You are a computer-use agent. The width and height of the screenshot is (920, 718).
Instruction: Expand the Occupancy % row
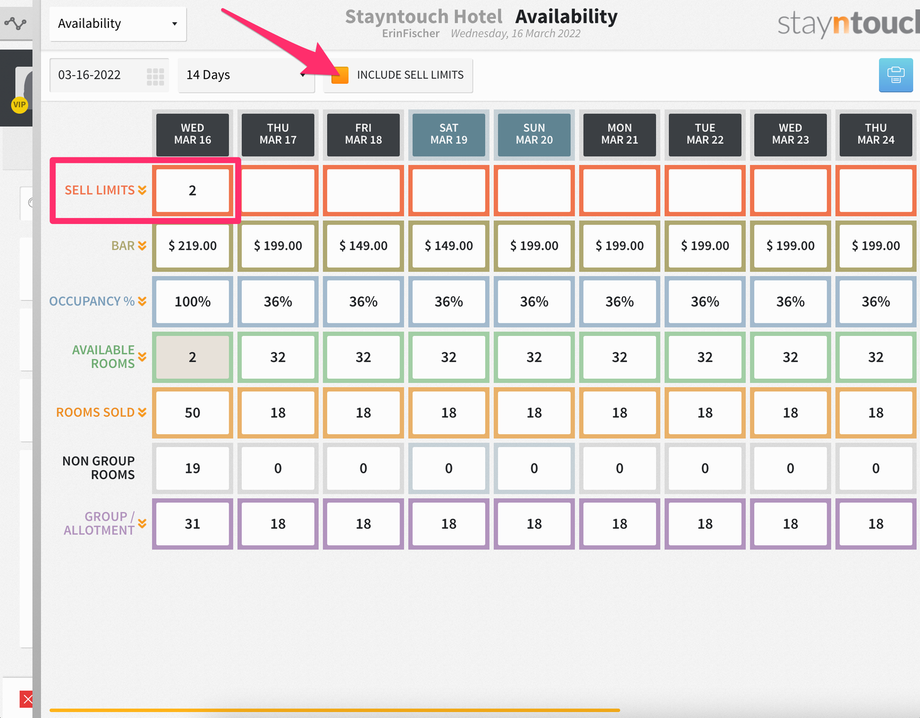(142, 302)
